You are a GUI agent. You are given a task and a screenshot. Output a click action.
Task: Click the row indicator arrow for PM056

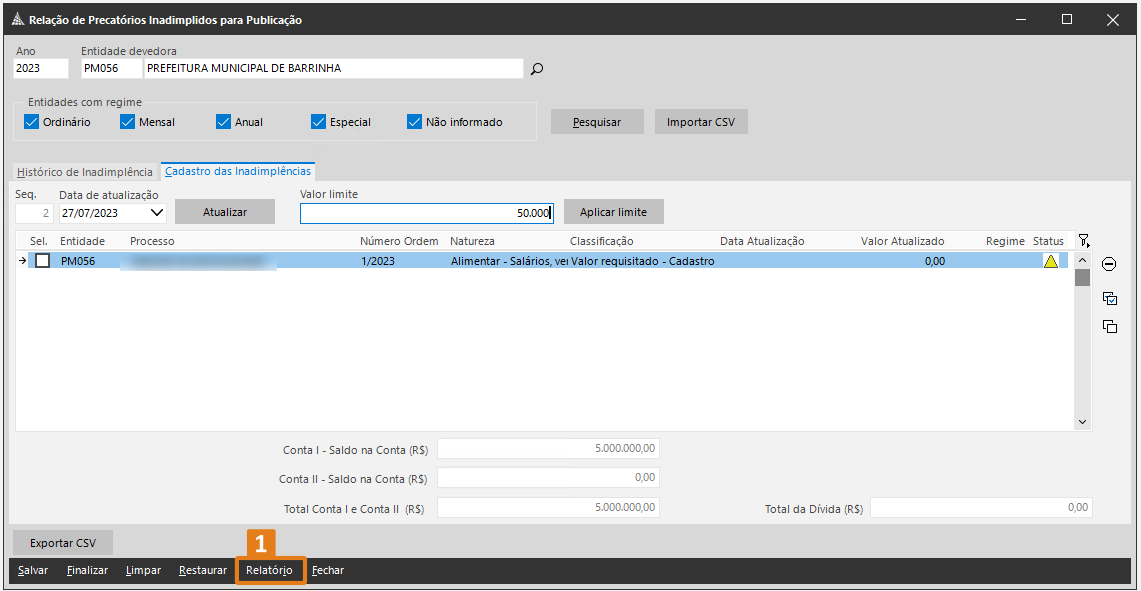pyautogui.click(x=23, y=261)
